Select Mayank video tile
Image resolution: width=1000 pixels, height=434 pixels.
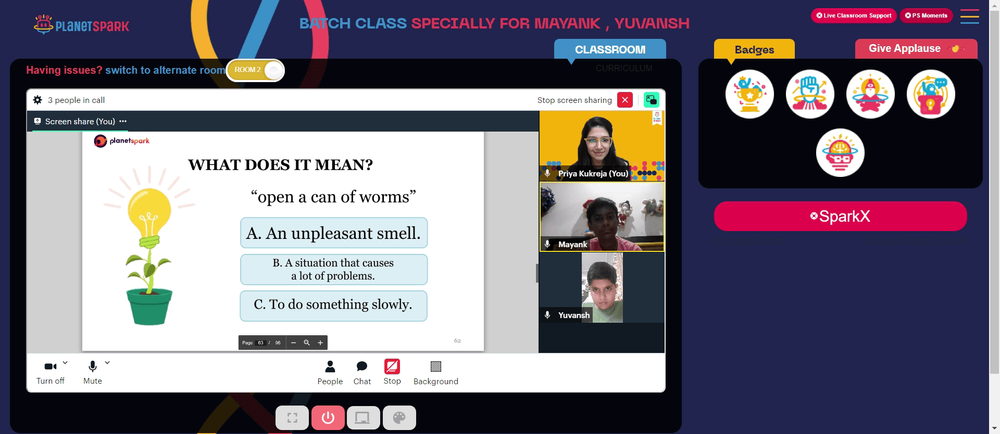[x=602, y=217]
